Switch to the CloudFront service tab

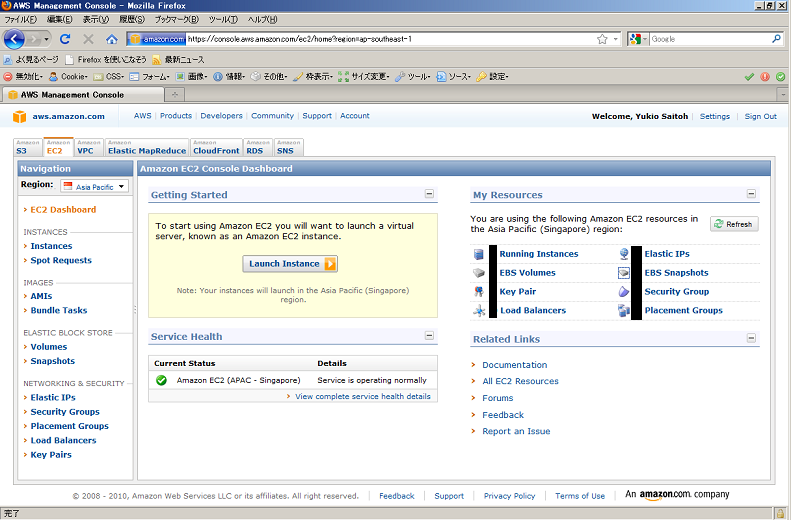[216, 148]
